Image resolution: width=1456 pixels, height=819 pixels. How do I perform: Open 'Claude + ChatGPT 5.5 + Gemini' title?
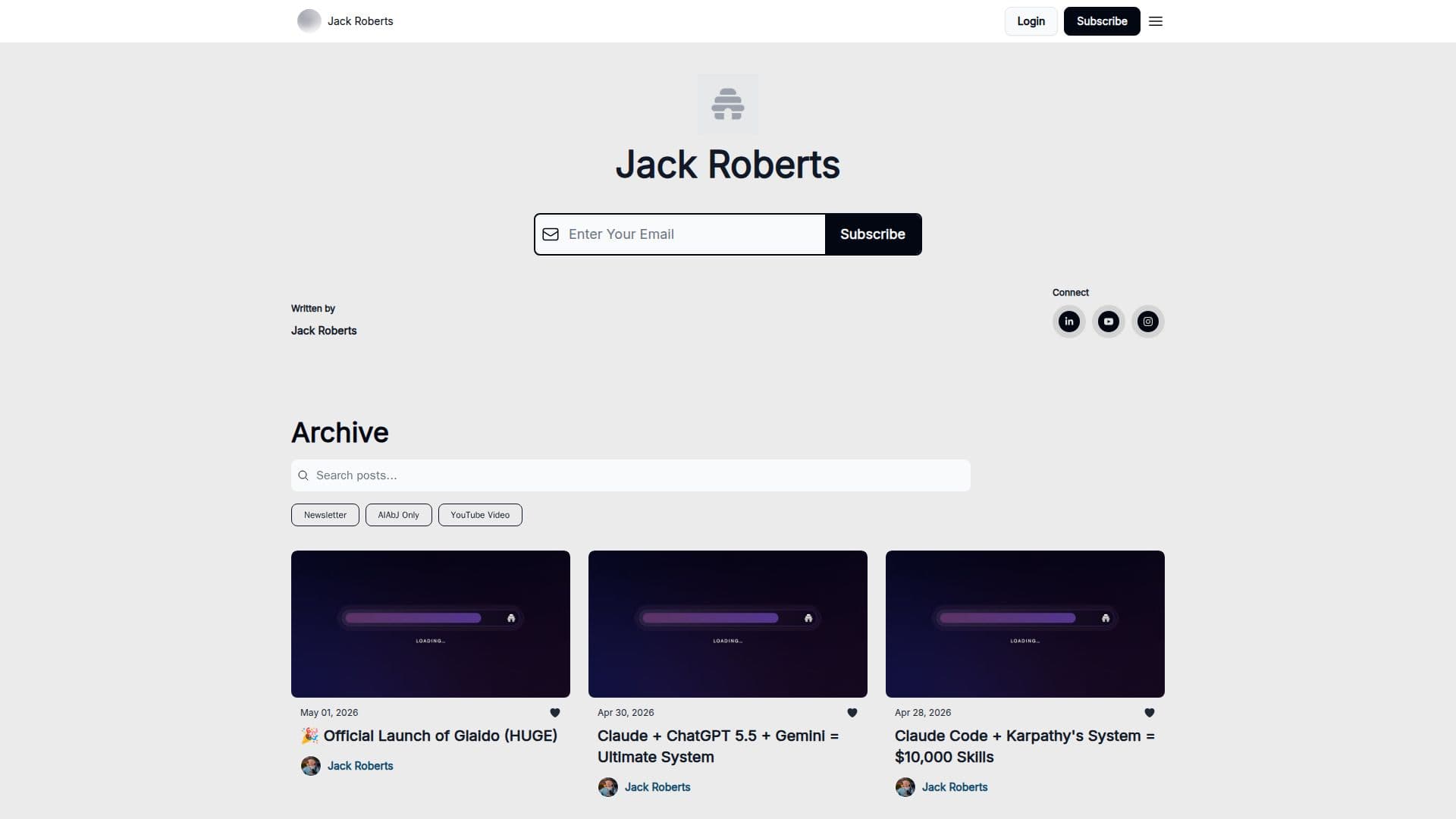point(718,746)
